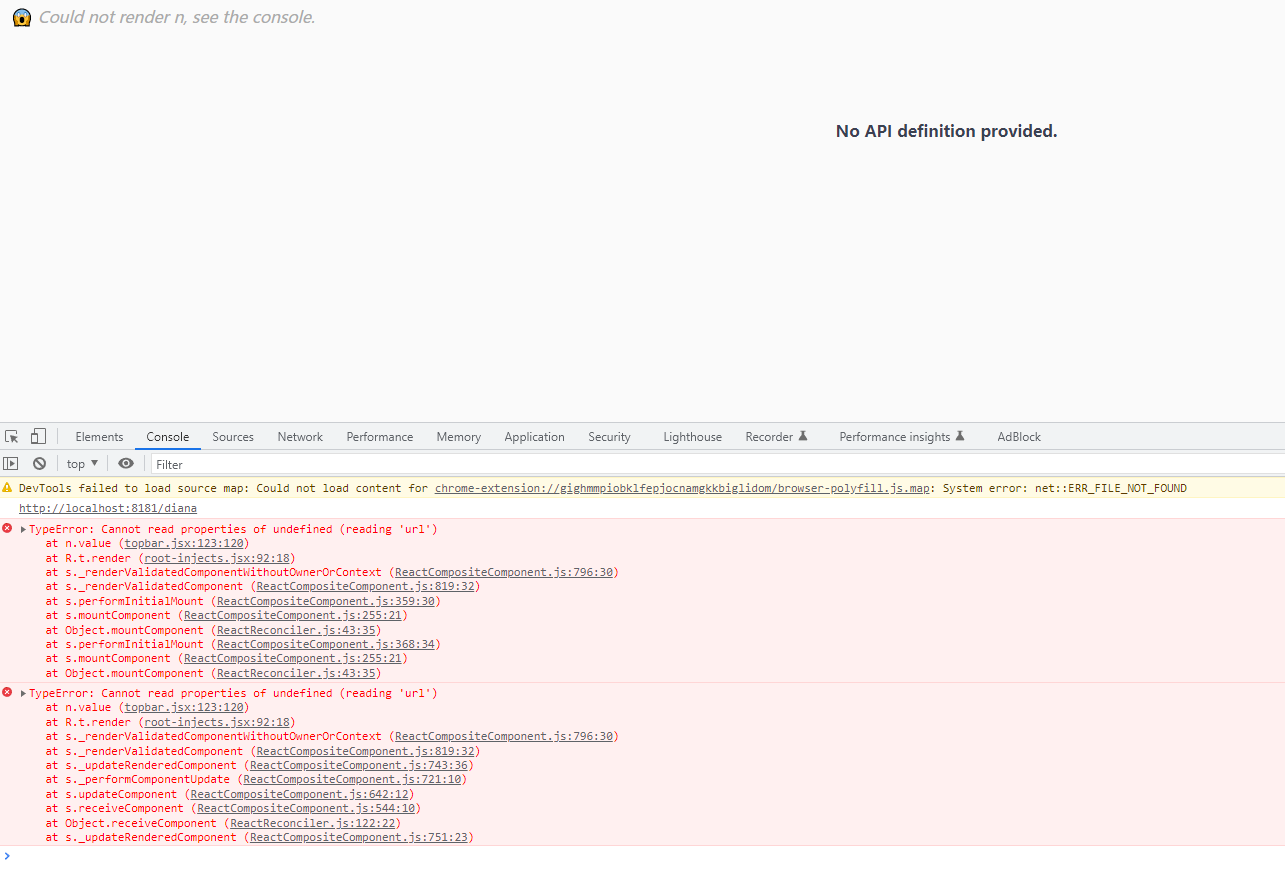Open the top frame context dropdown
The image size is (1285, 875).
tap(80, 463)
